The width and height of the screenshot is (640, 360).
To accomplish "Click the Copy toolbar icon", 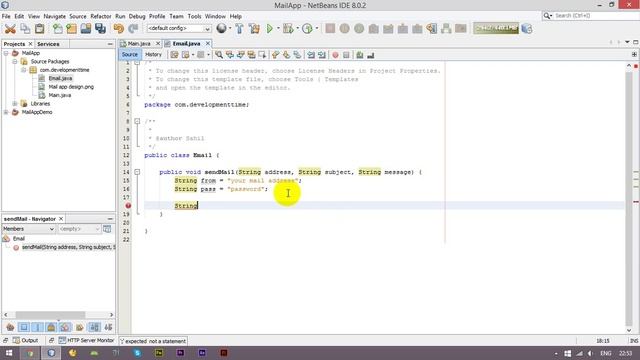I will 25,29.
